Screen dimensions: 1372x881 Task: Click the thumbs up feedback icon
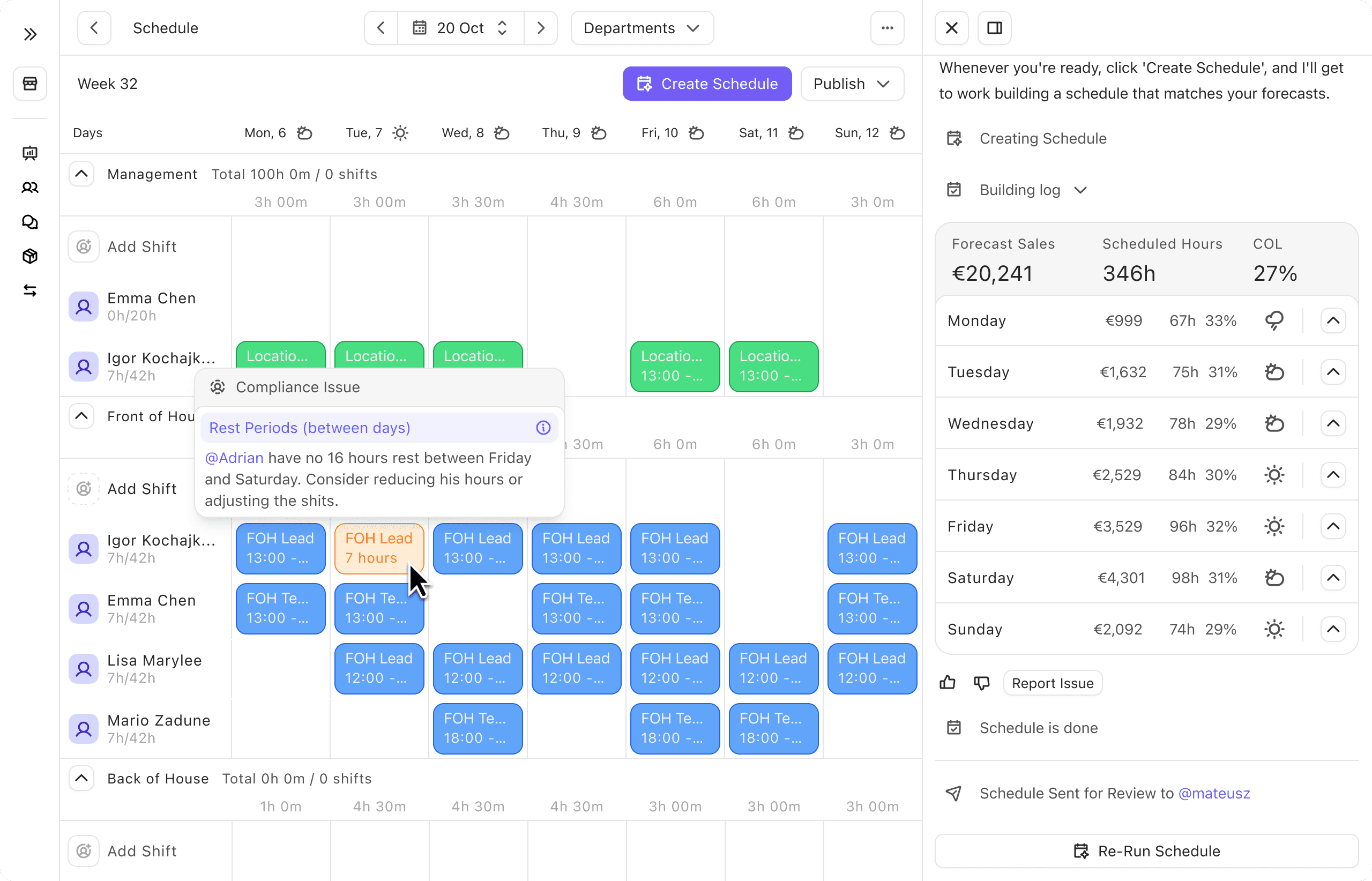[x=948, y=683]
